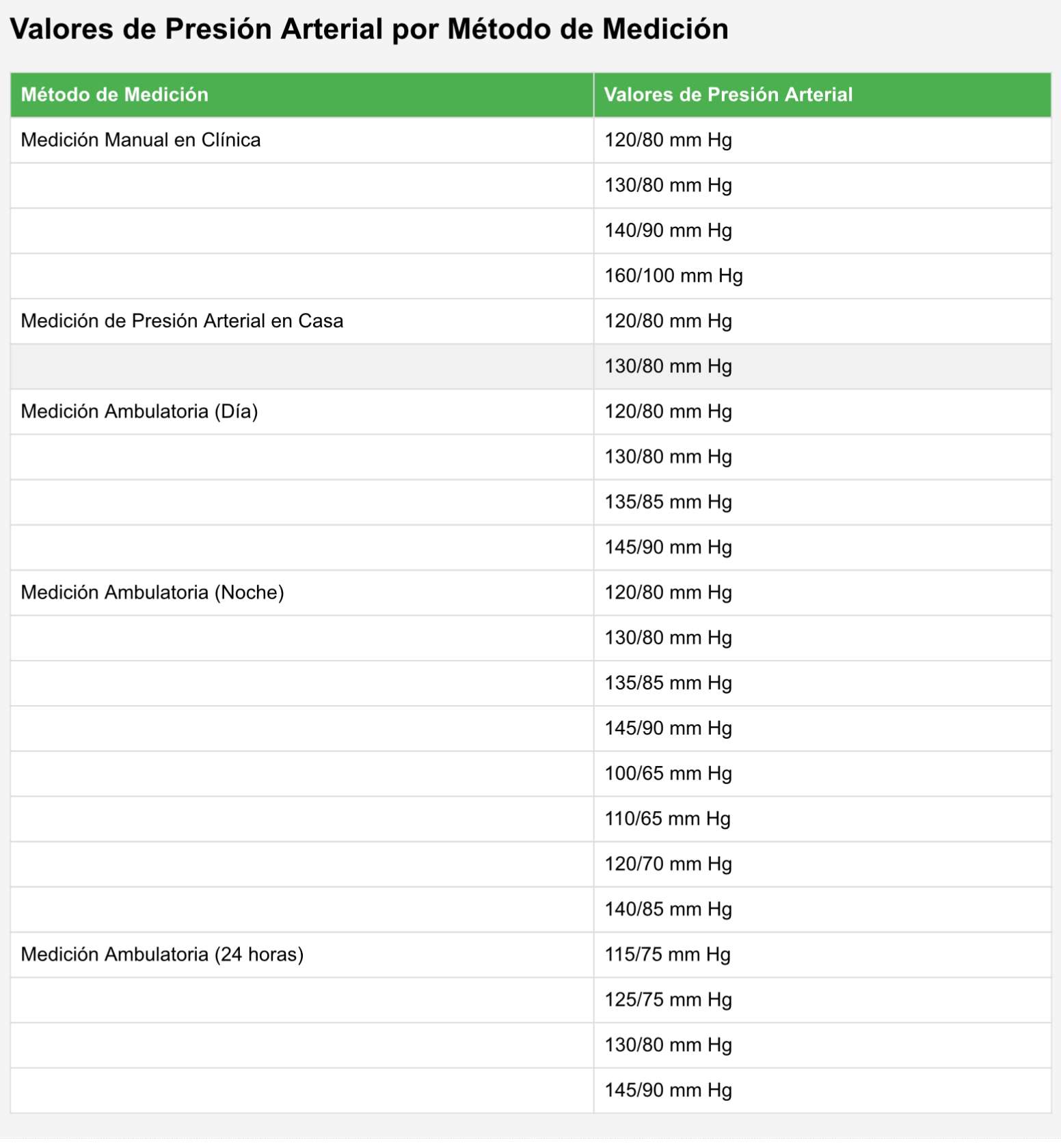Click the Medición Ambulatoria (Día) row label
The width and height of the screenshot is (1061, 1148).
tap(139, 411)
